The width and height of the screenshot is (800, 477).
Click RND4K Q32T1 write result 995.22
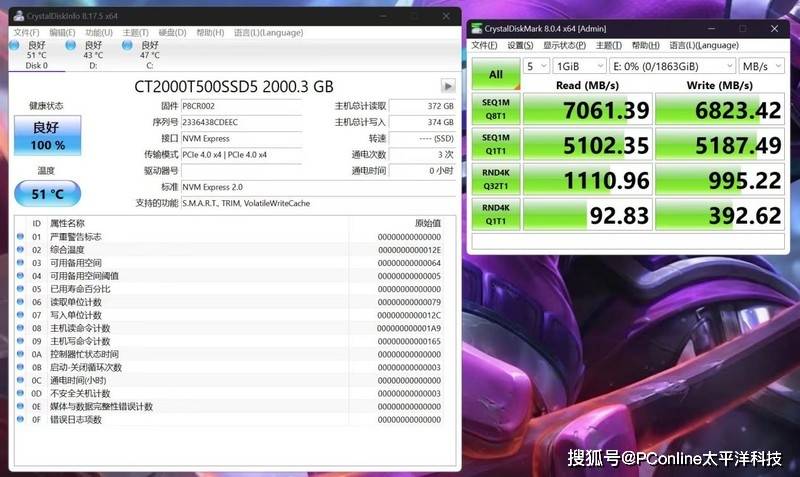point(720,180)
